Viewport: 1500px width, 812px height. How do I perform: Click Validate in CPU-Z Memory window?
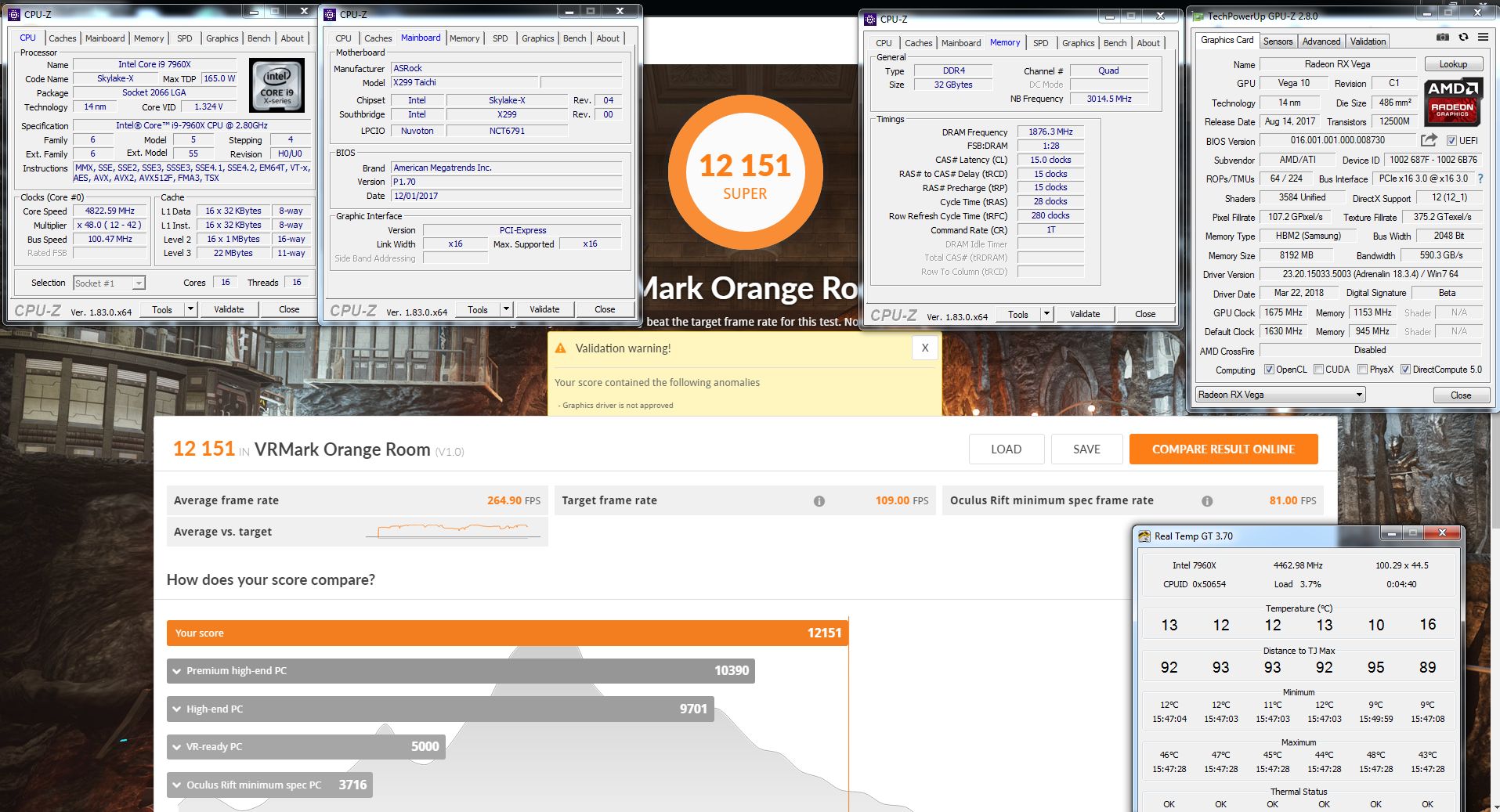(1085, 314)
